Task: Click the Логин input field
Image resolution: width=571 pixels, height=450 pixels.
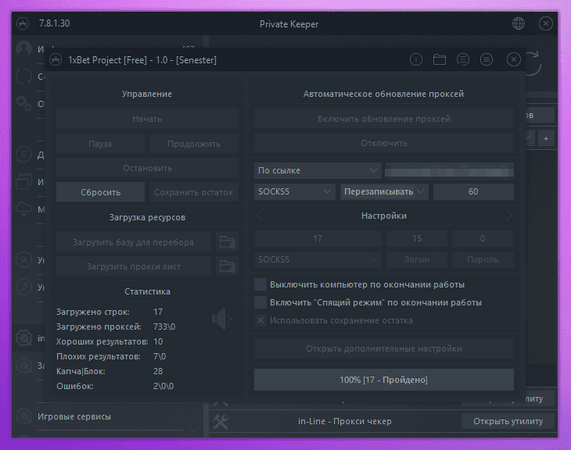Action: point(417,260)
